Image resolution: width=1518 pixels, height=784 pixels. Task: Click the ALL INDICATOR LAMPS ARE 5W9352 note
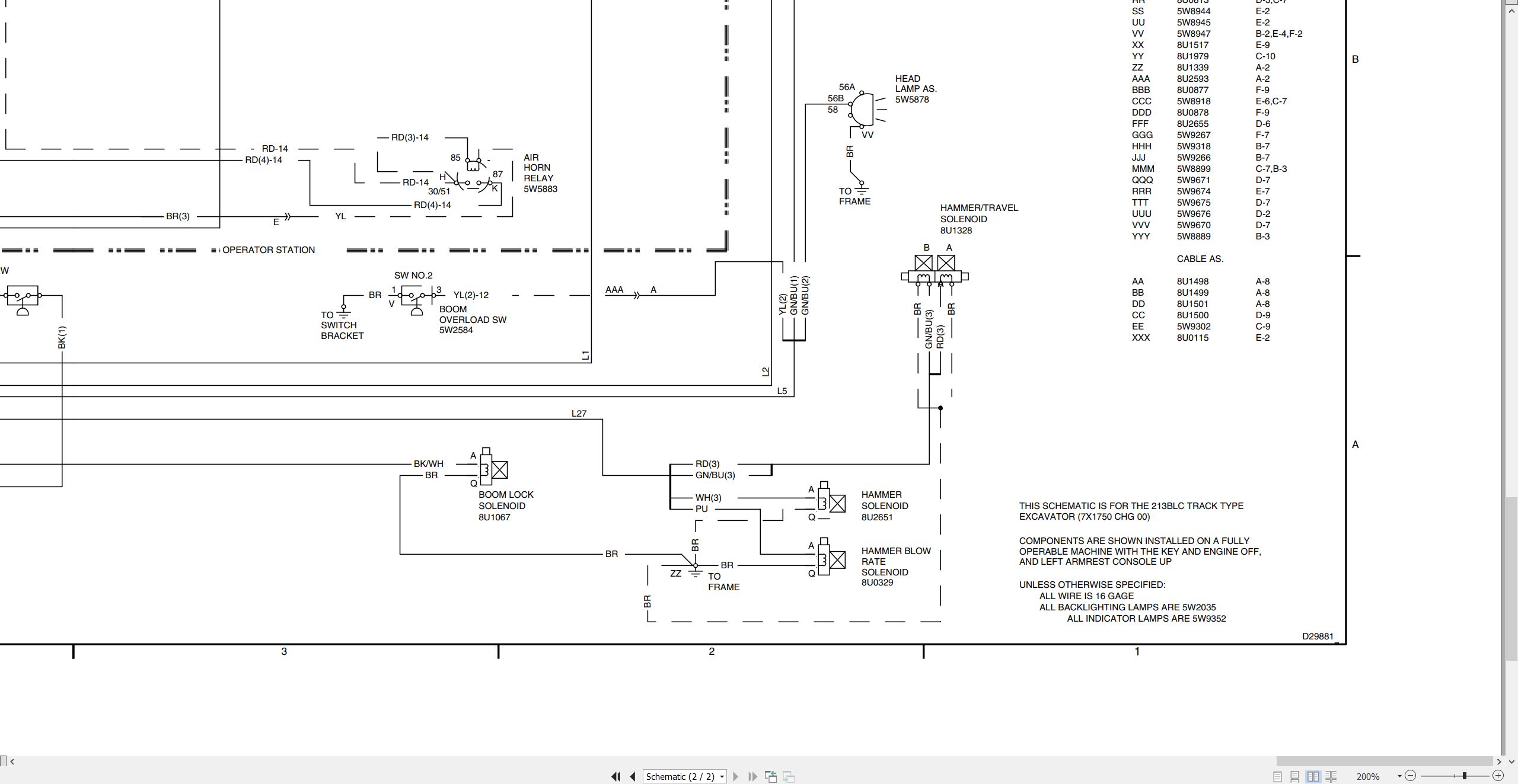[1146, 619]
